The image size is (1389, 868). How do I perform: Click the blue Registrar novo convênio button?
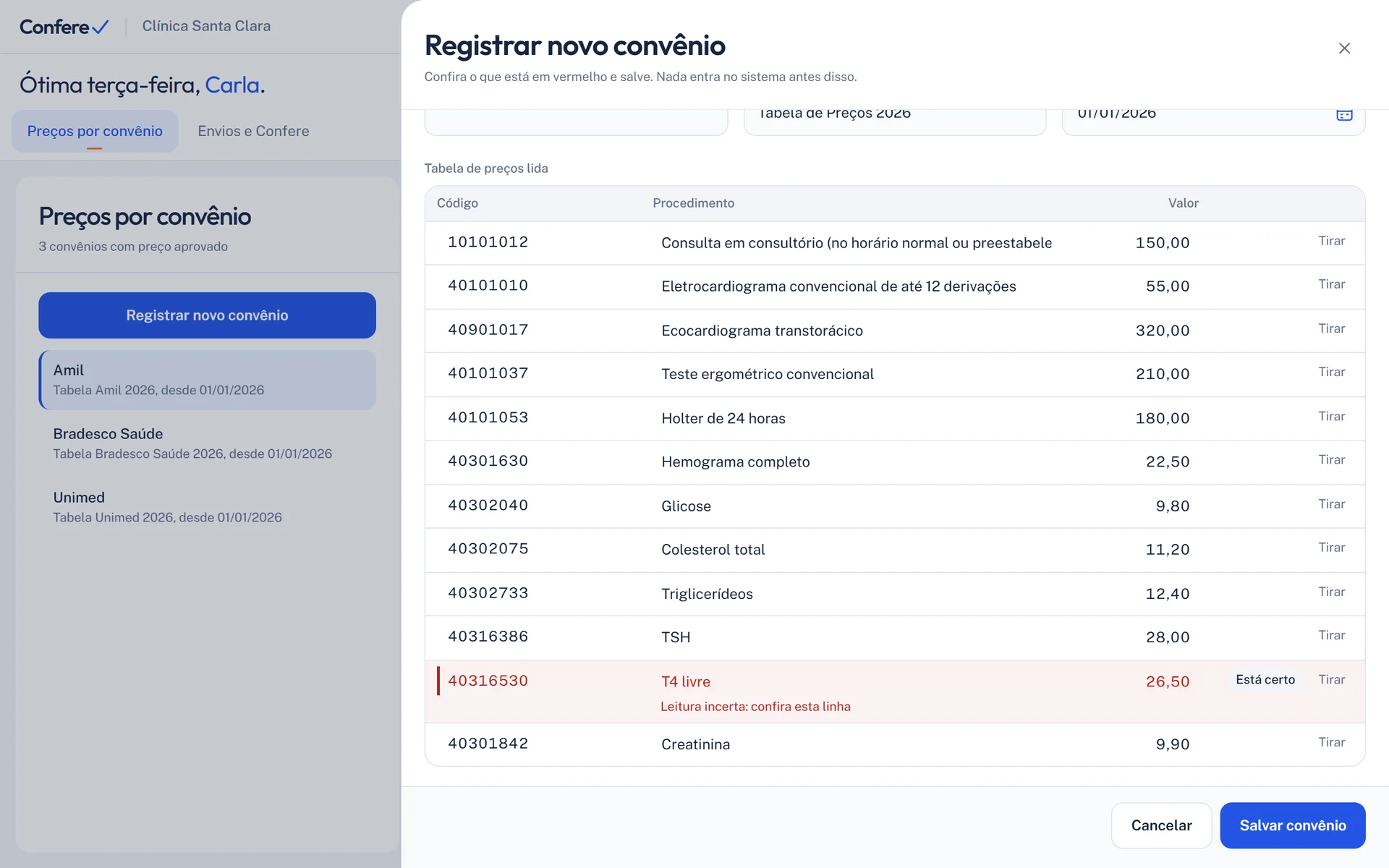207,315
